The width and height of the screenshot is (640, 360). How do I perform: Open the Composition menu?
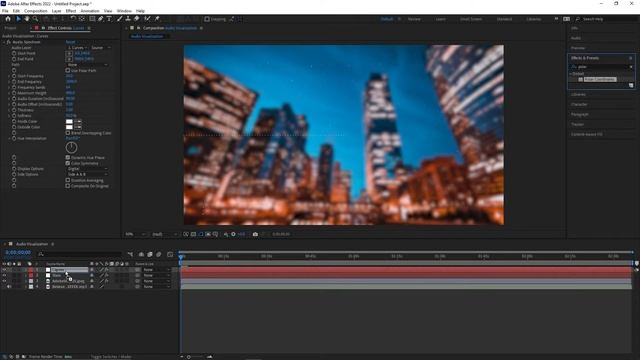[36, 11]
